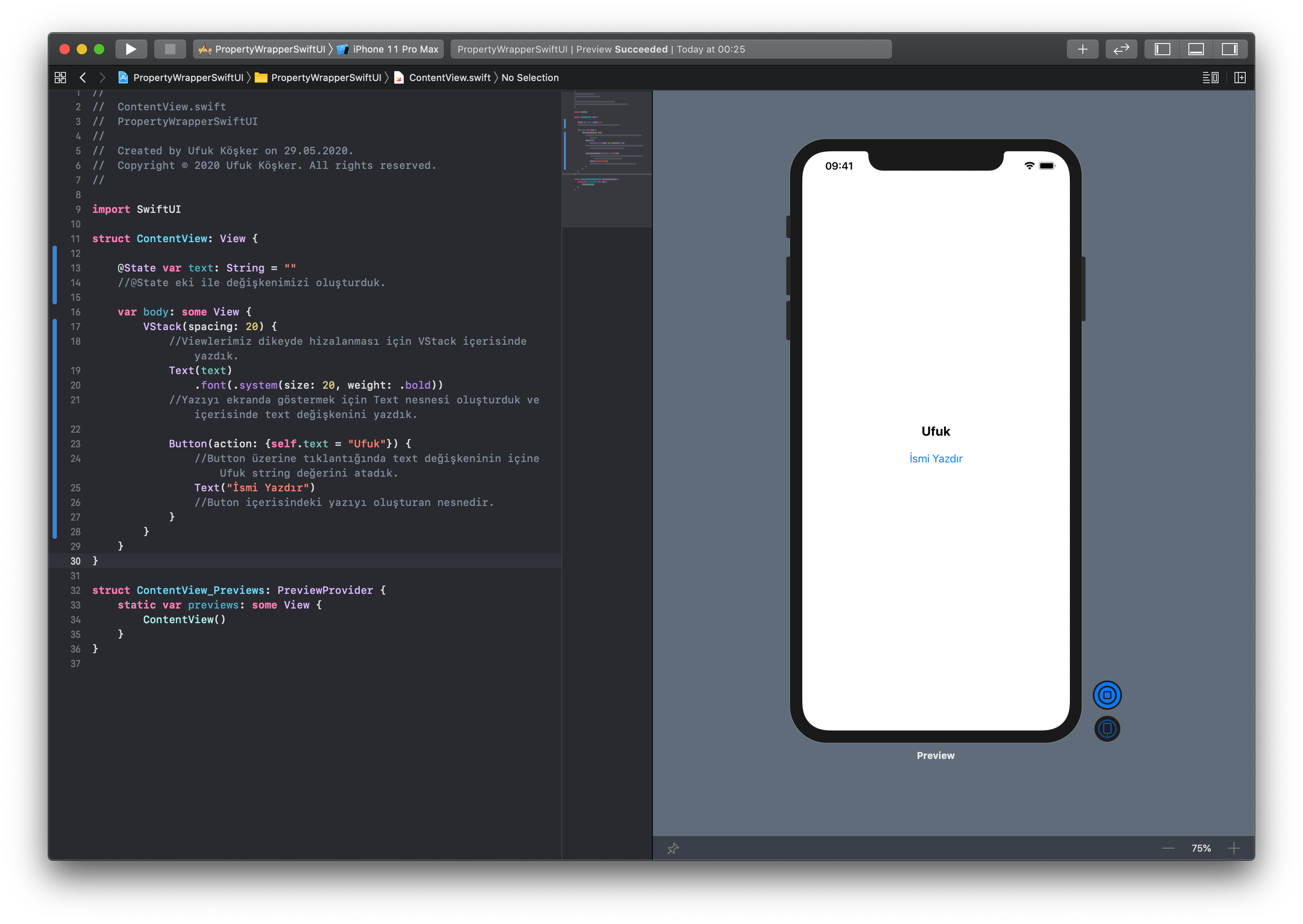Toggle the bottom debug area panel
The height and width of the screenshot is (924, 1303).
coord(1196,49)
